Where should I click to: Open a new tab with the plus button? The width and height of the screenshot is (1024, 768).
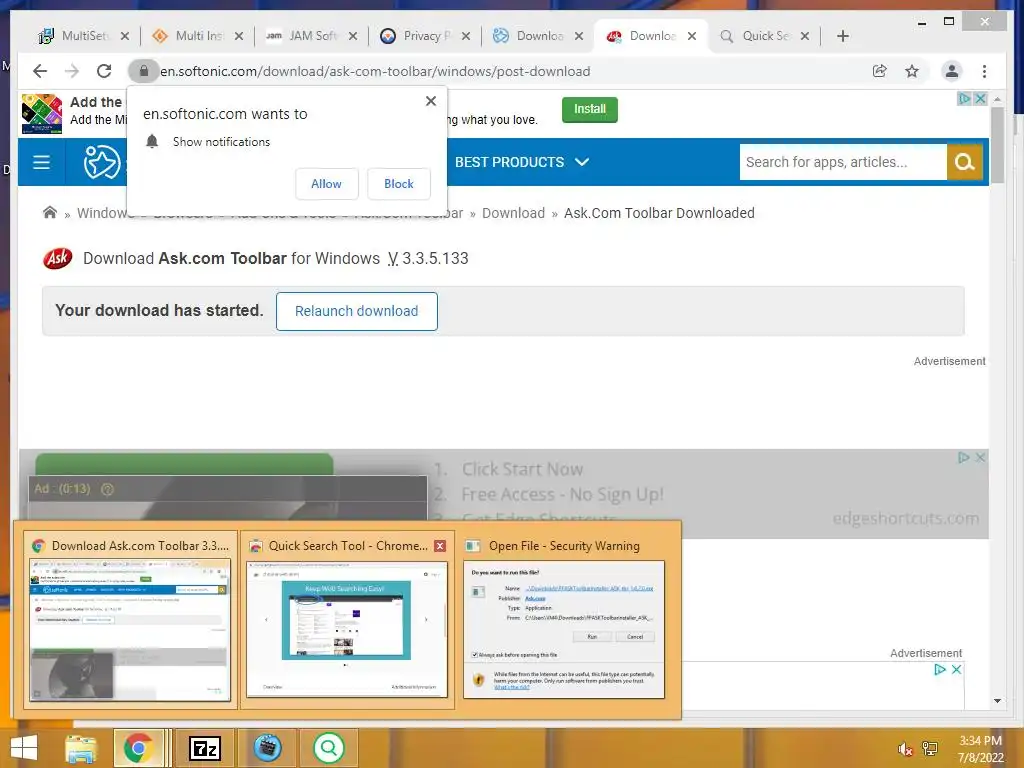[842, 36]
